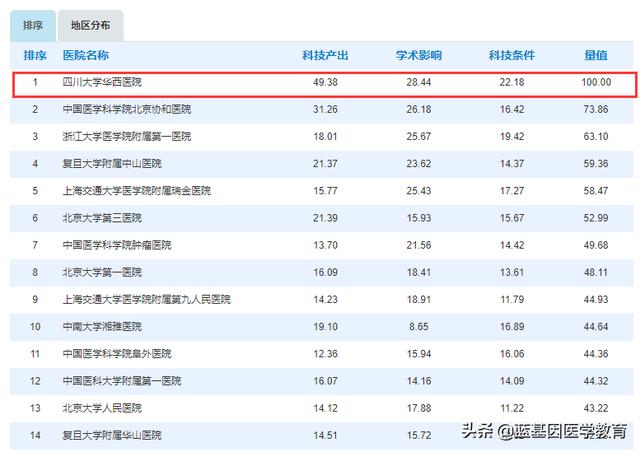Sort by 科技产出 column header

pos(325,56)
